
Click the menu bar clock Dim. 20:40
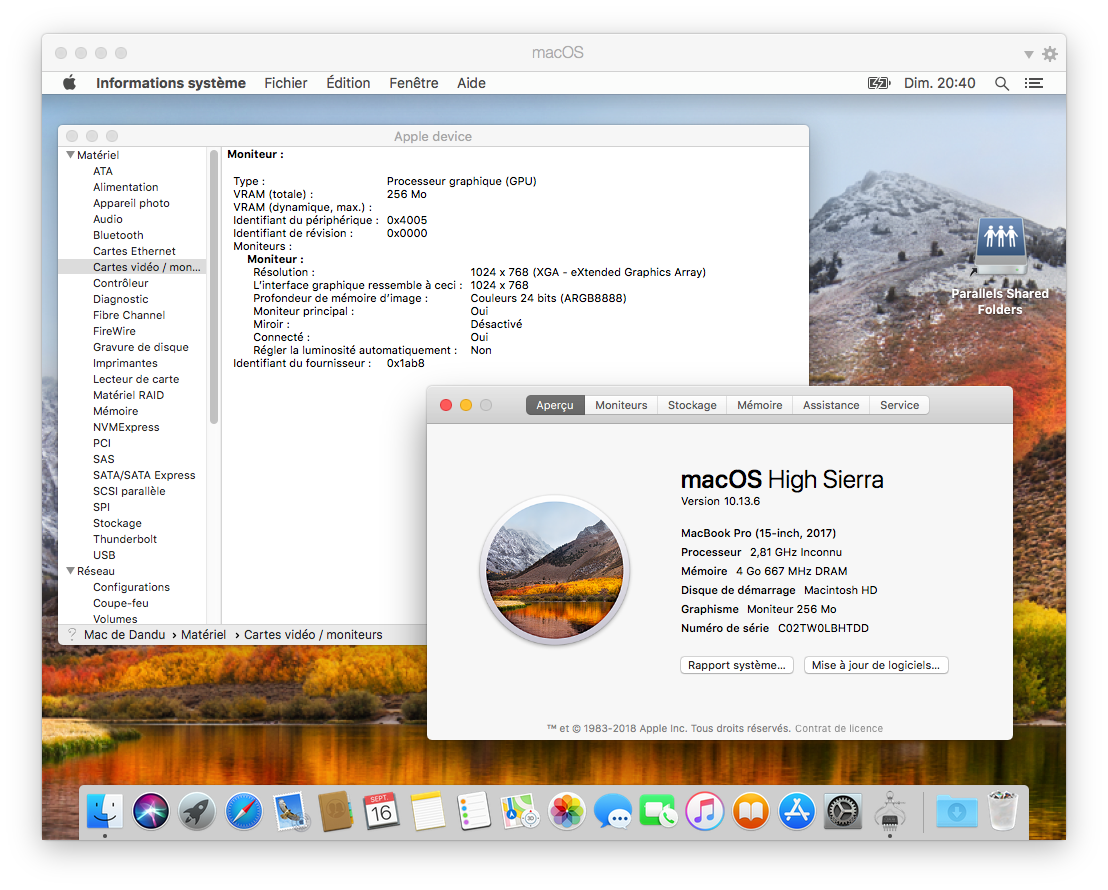939,83
